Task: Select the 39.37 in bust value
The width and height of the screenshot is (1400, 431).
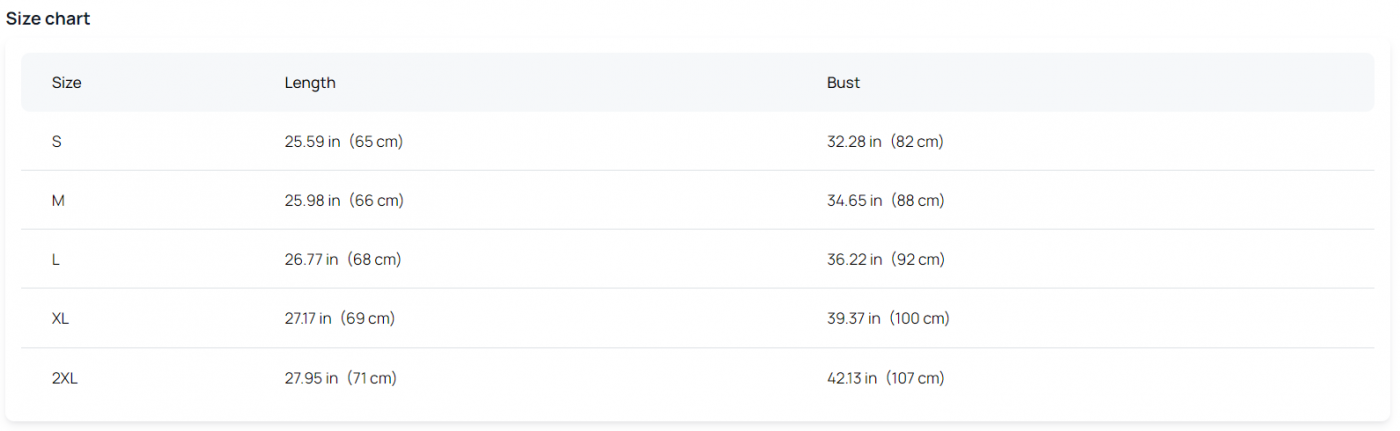Action: coord(854,319)
